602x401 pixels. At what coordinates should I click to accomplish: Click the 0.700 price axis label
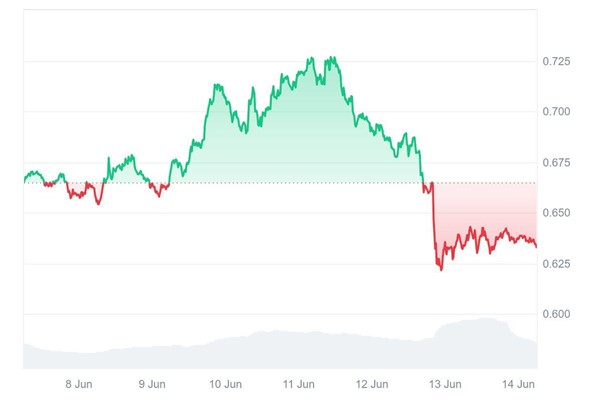pos(556,112)
